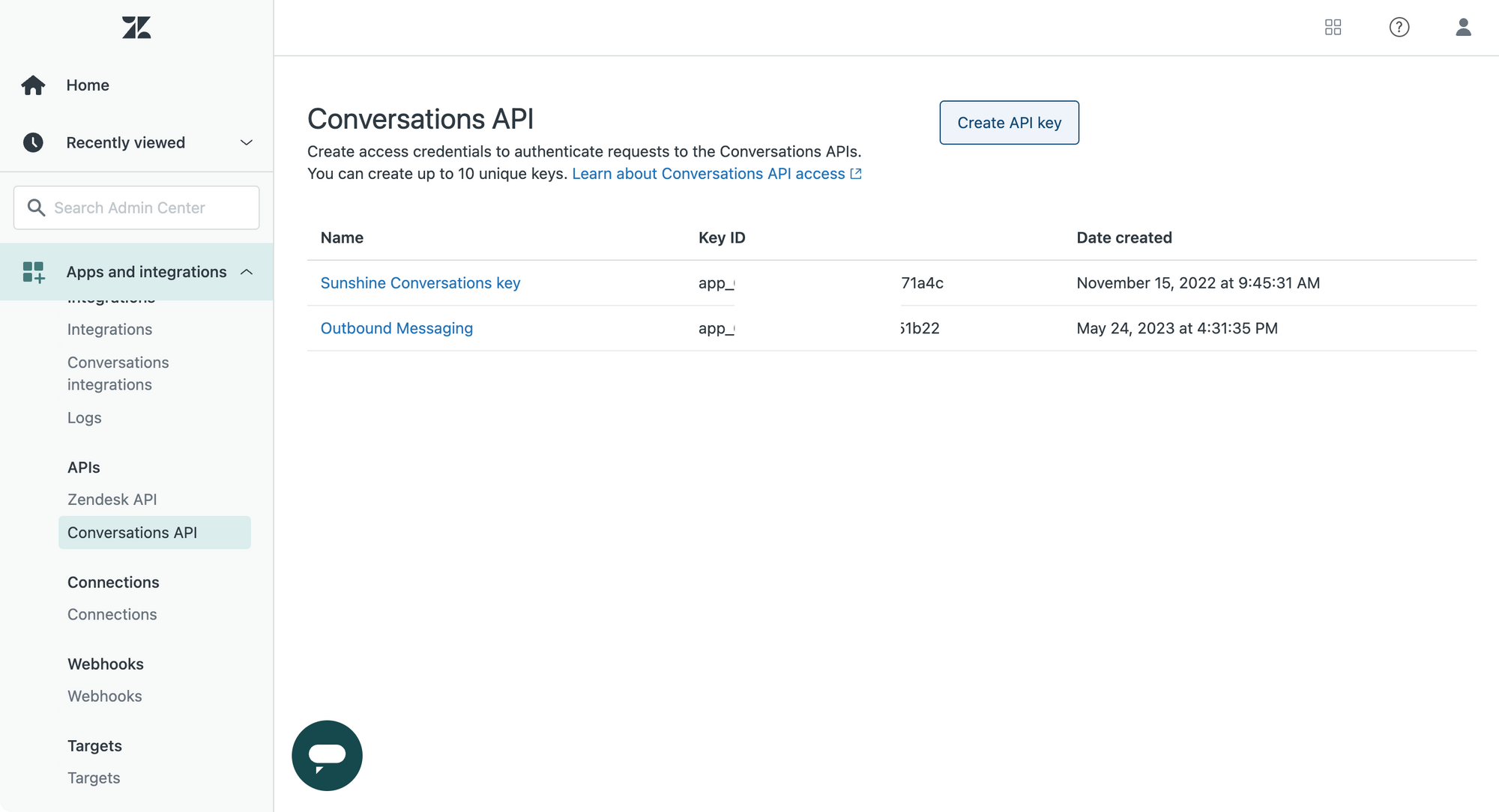Click the Zendesk logo icon
This screenshot has height=812, width=1499.
tap(136, 28)
